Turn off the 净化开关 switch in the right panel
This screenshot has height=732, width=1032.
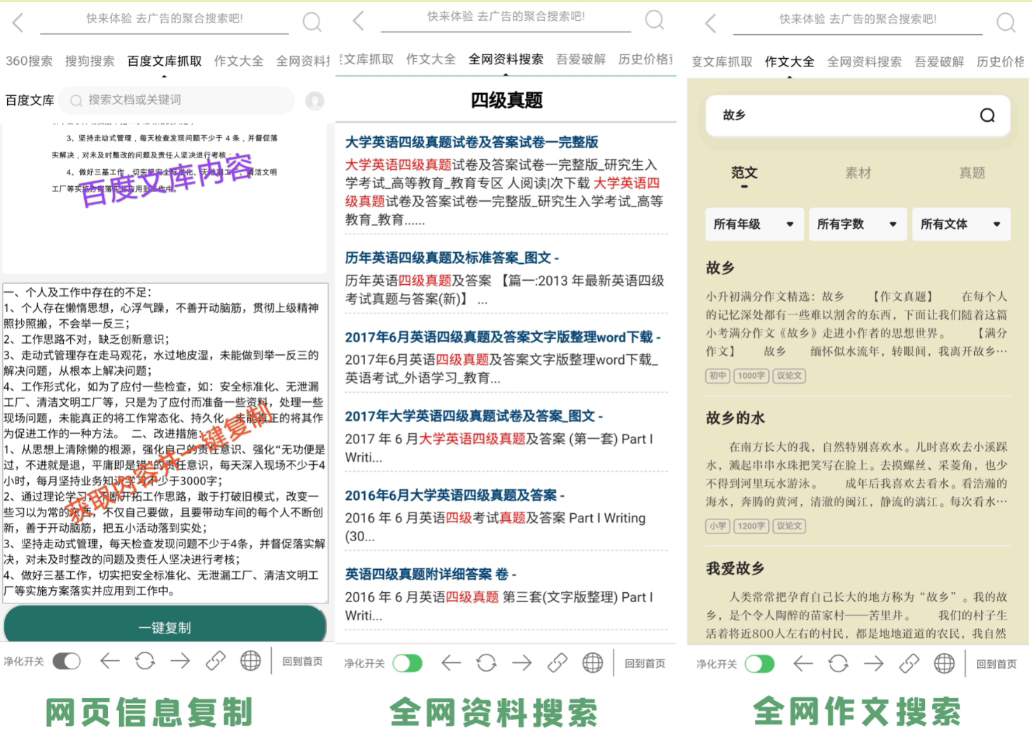coord(759,664)
